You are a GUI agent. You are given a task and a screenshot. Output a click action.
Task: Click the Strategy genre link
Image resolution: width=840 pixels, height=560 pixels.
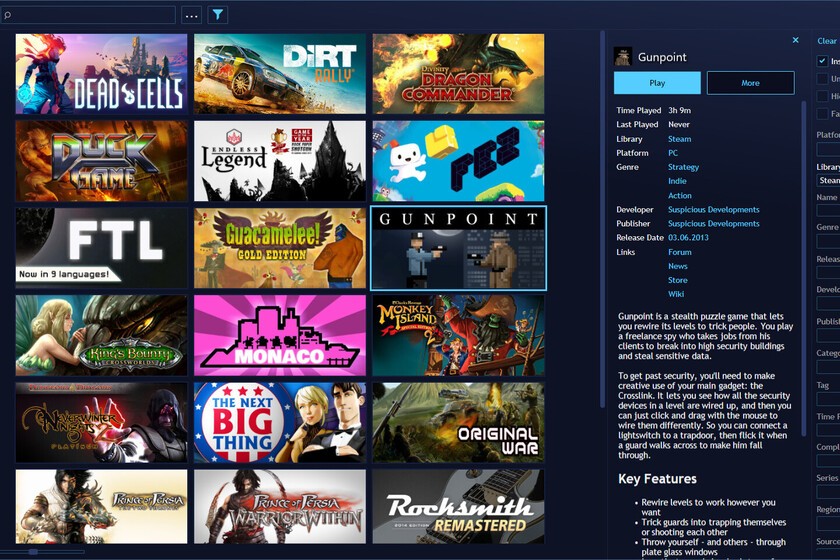tap(683, 167)
